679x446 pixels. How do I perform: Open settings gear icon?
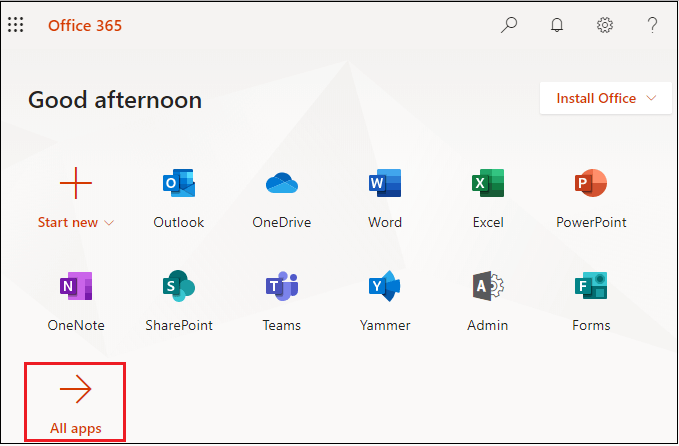(605, 25)
